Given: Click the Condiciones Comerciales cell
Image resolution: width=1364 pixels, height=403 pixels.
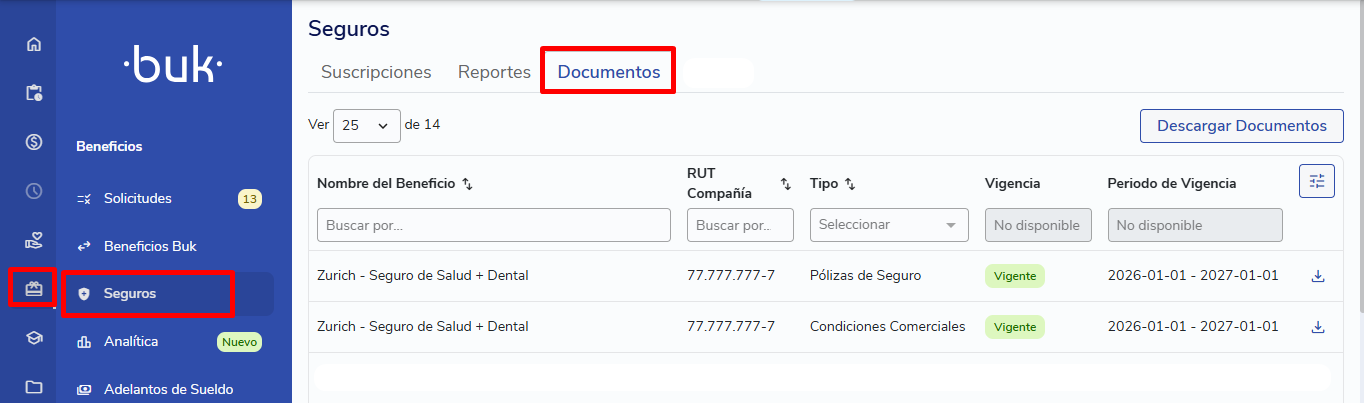Looking at the screenshot, I should coord(888,327).
